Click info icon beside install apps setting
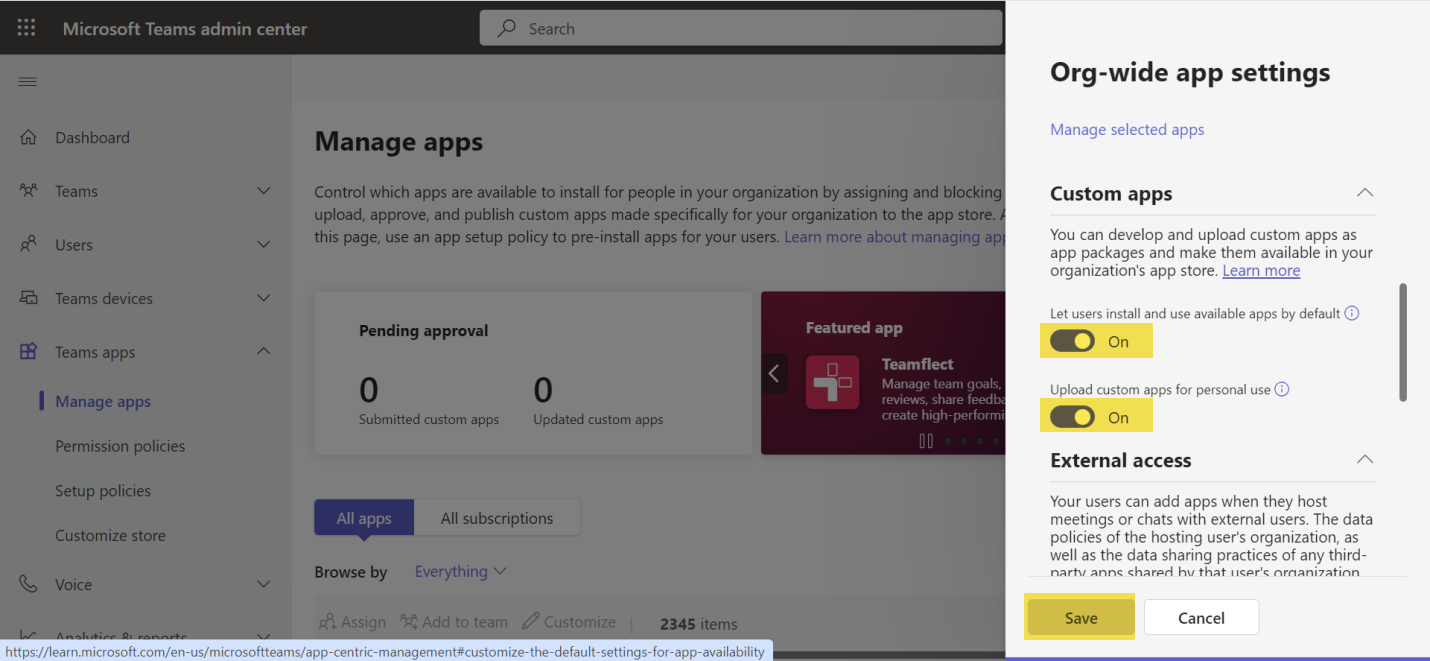1430x661 pixels. [x=1352, y=313]
